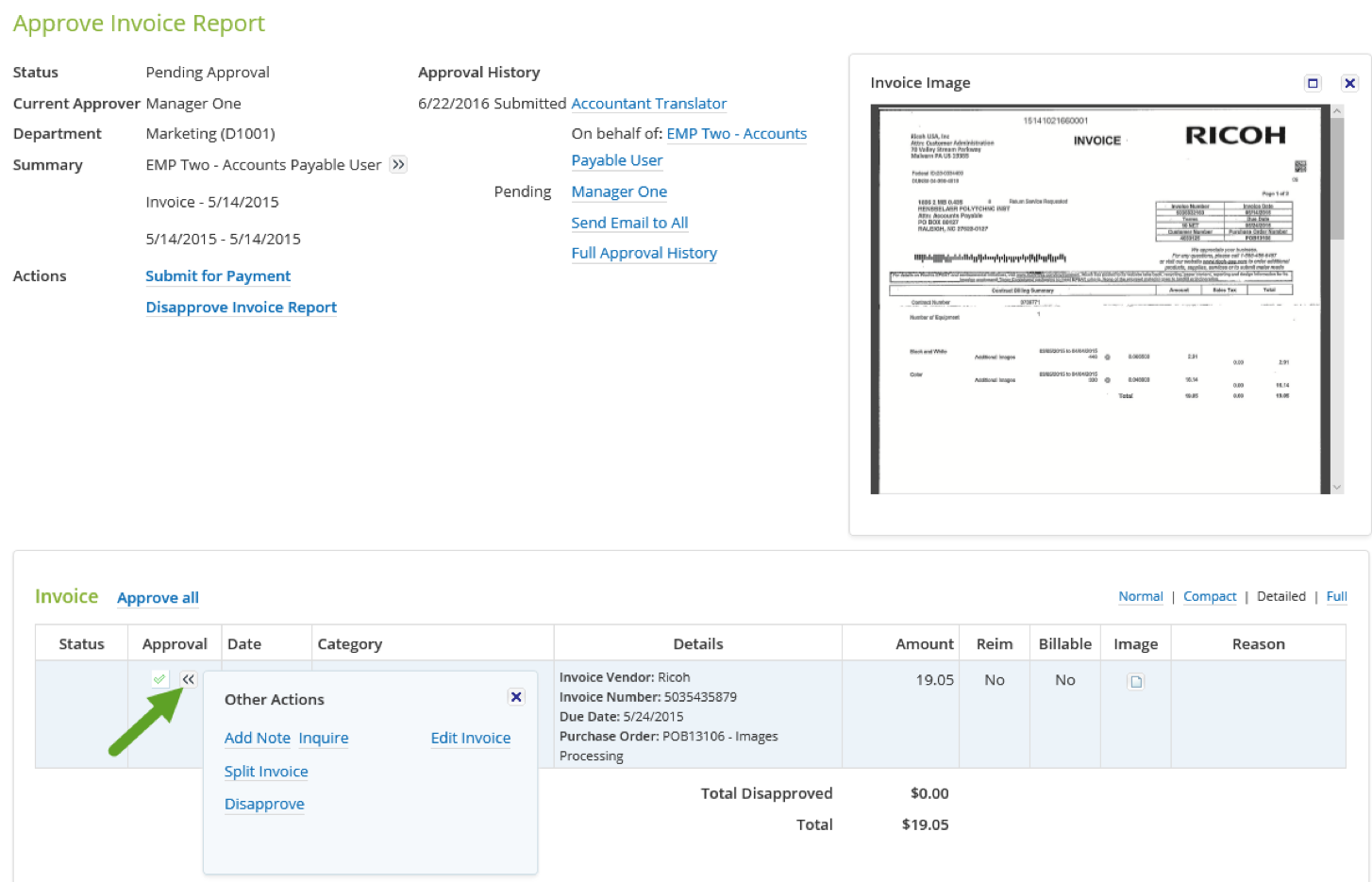Switch to Compact view
The width and height of the screenshot is (1372, 882).
(1210, 596)
